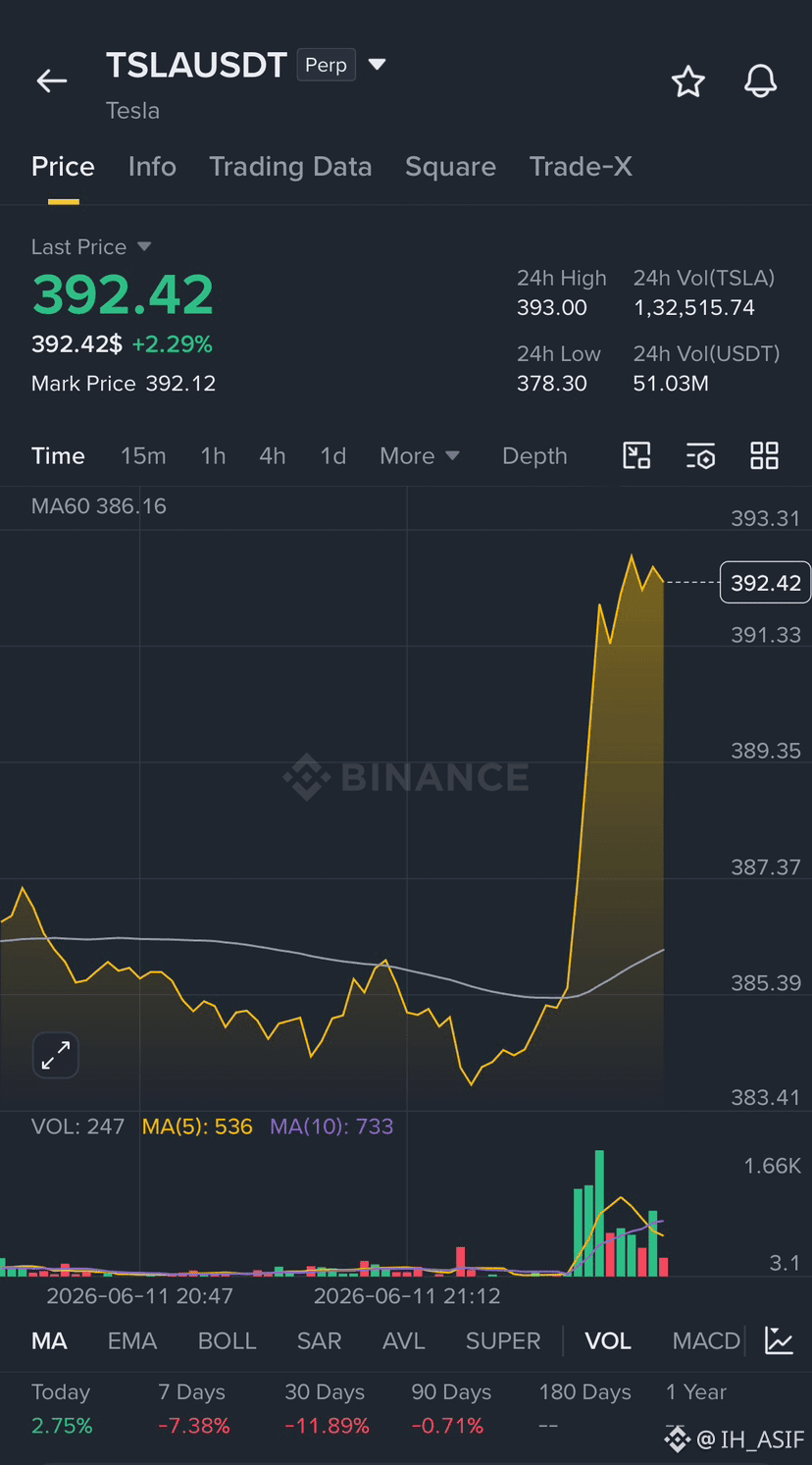Click the Perp contract badge
The height and width of the screenshot is (1465, 812).
point(326,65)
